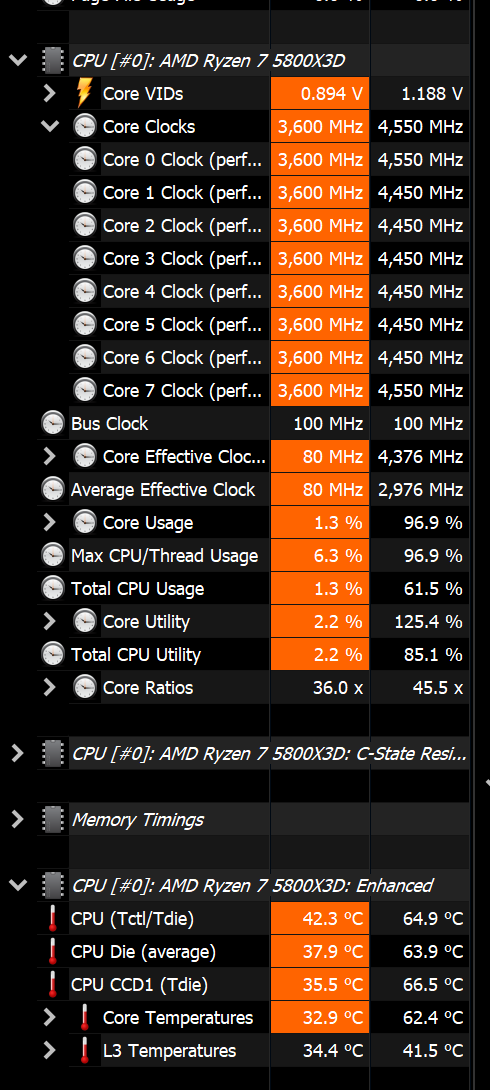Screen dimensions: 490x1090
Task: Collapse the Core Clocks group
Action: (x=50, y=127)
